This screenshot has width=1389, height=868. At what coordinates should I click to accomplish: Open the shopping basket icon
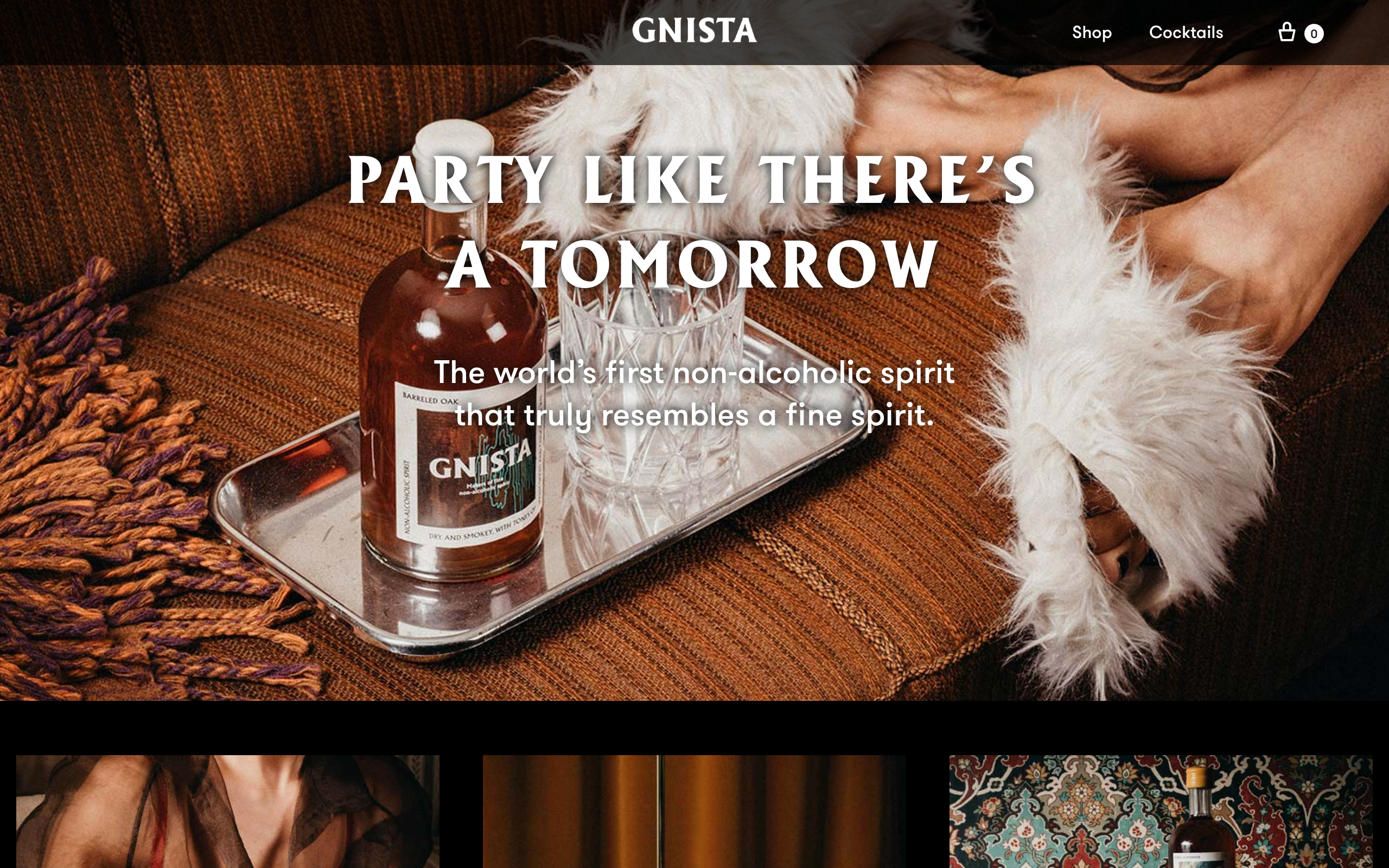point(1286,32)
